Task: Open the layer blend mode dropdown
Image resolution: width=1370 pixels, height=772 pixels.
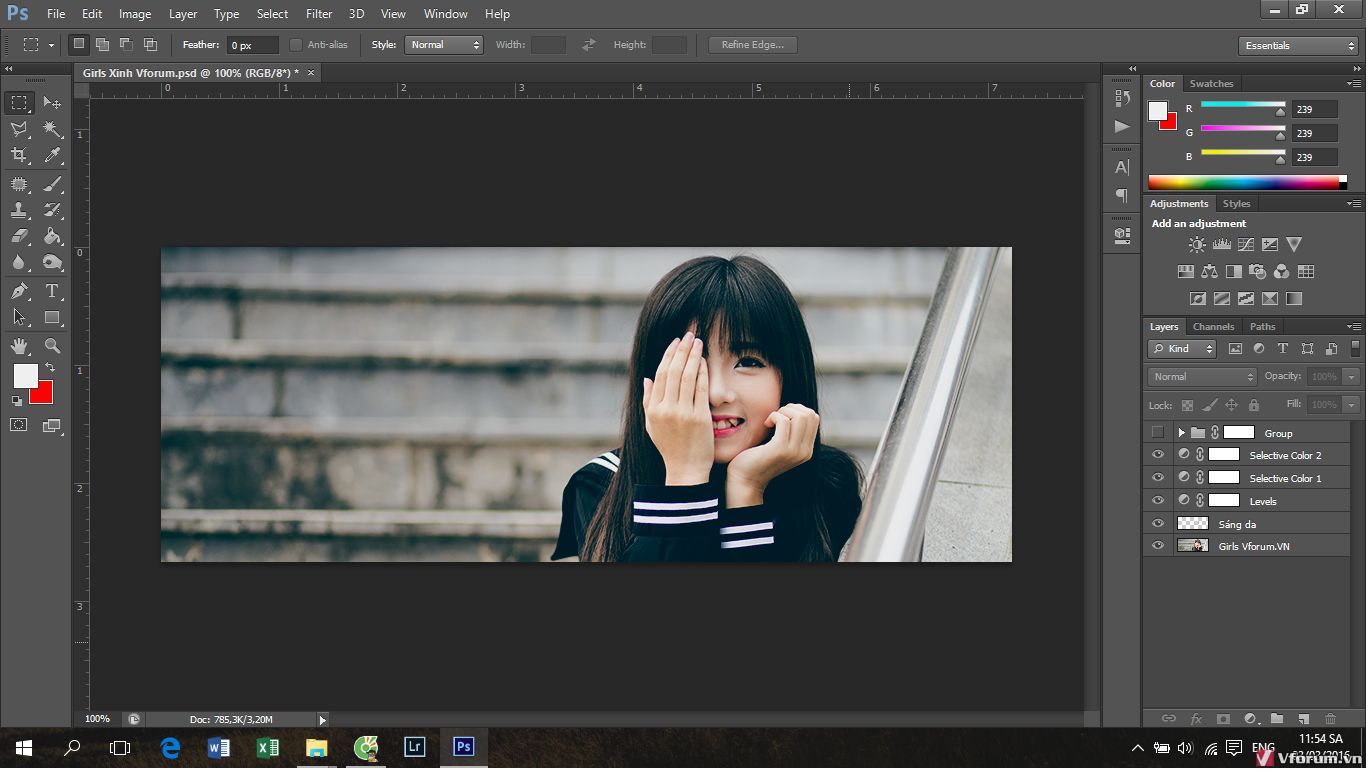Action: coord(1202,377)
